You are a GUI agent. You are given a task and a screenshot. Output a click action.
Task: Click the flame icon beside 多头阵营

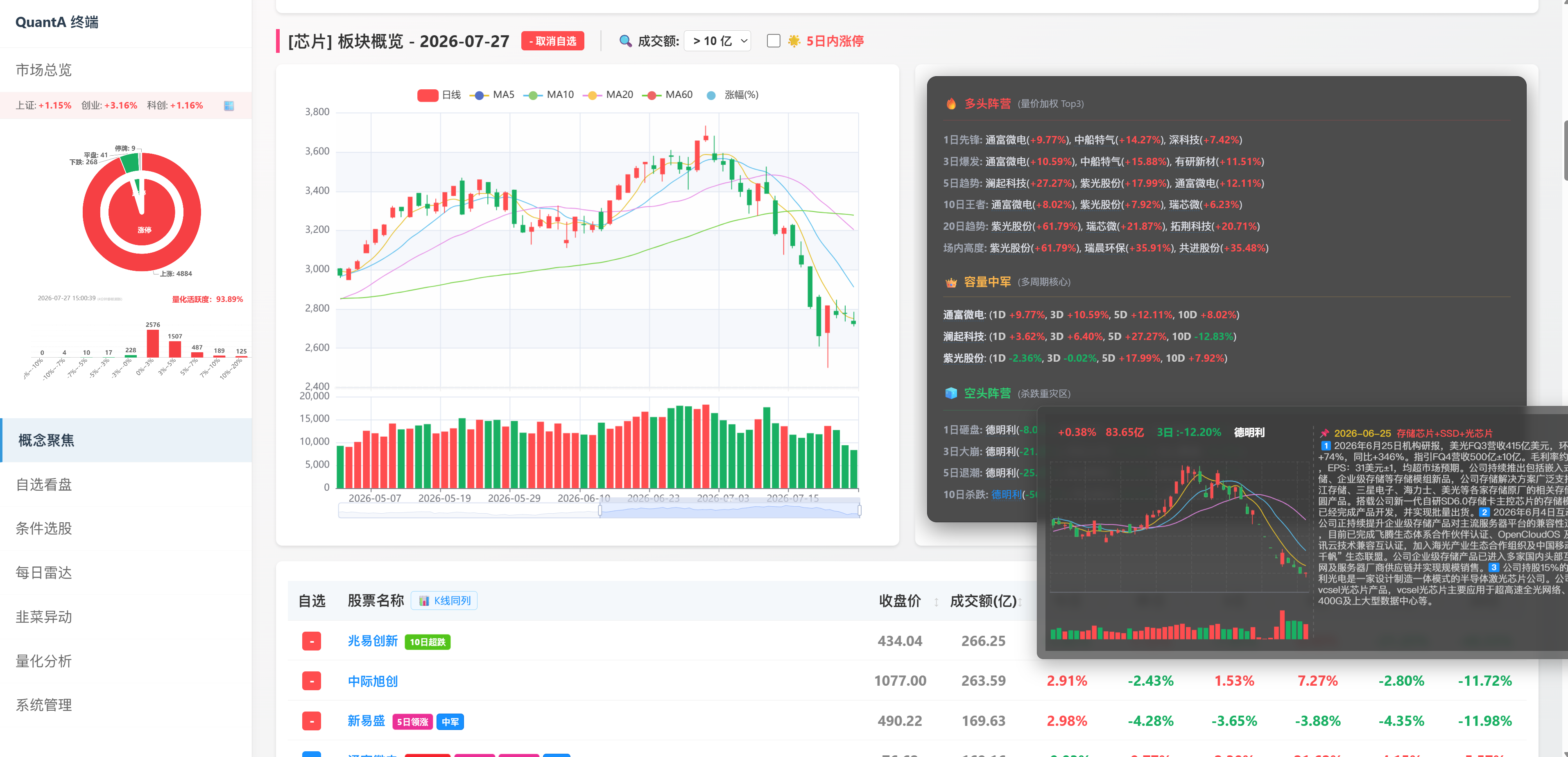(951, 104)
